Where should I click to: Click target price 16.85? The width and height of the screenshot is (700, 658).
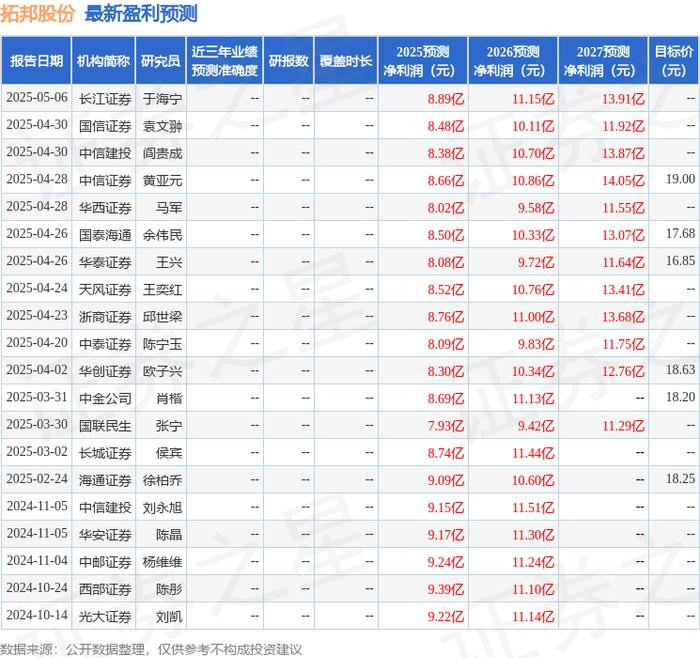(680, 261)
